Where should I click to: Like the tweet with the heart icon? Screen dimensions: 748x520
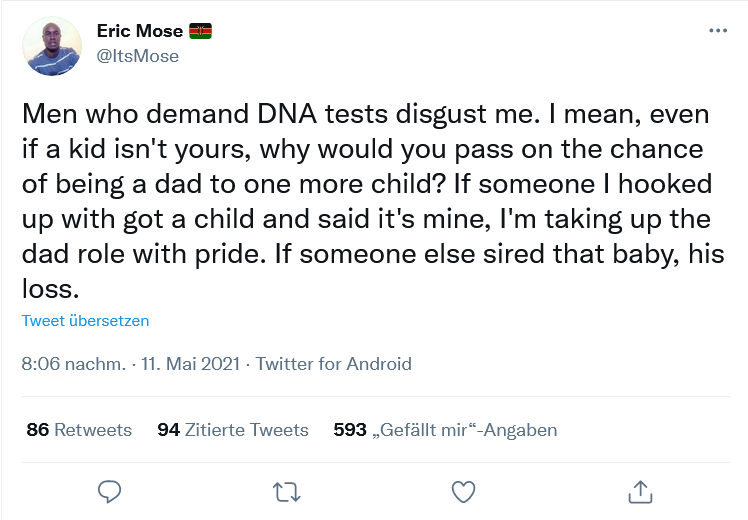(463, 492)
